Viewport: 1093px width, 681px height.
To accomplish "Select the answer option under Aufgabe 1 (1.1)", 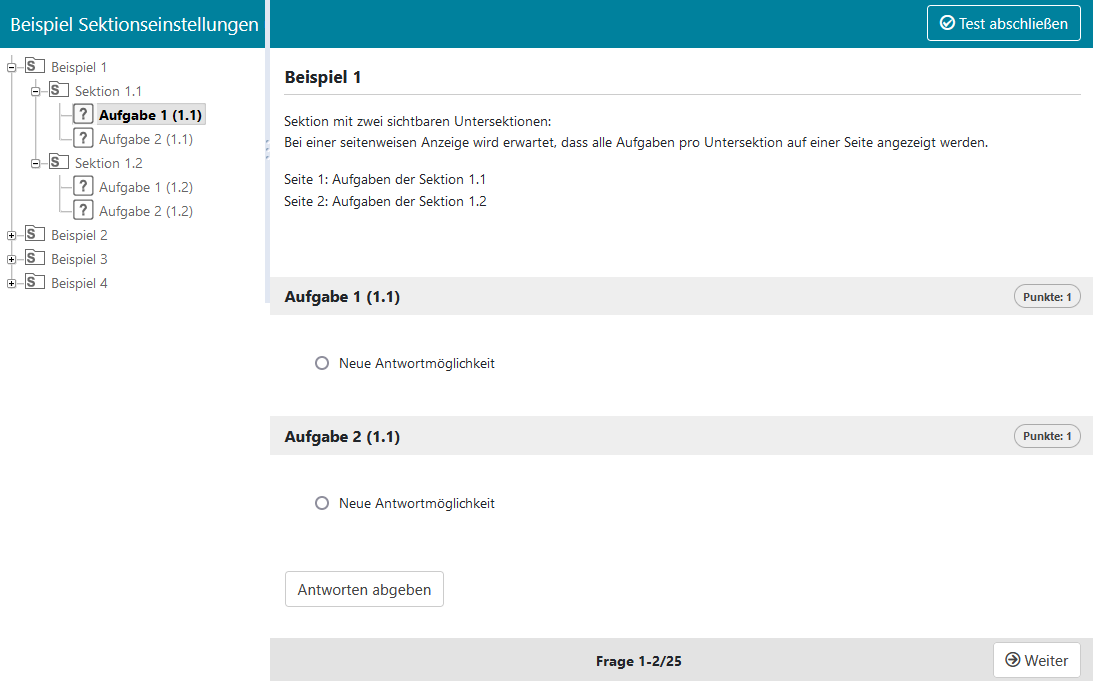I will (x=322, y=363).
